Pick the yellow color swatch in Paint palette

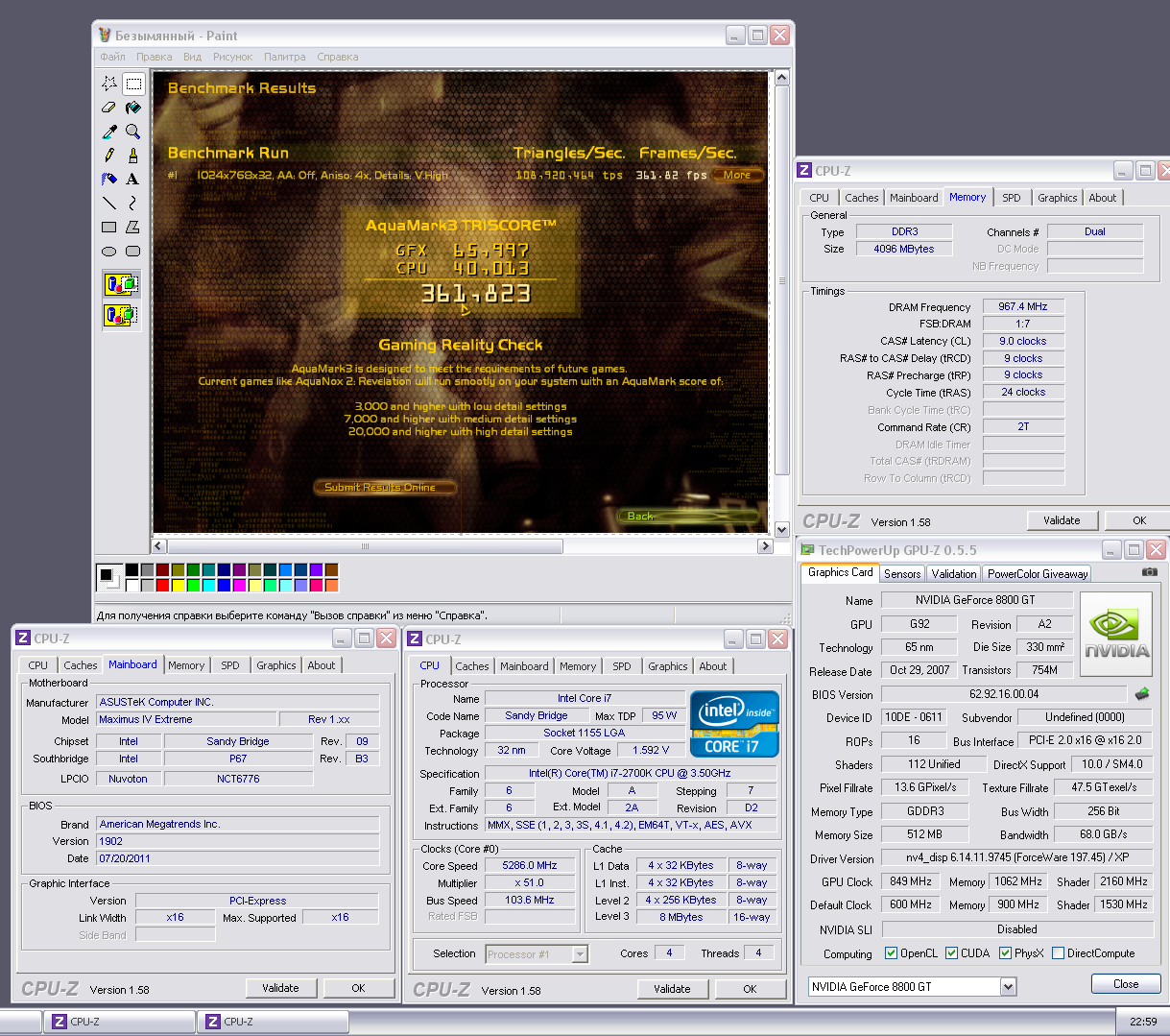(178, 585)
